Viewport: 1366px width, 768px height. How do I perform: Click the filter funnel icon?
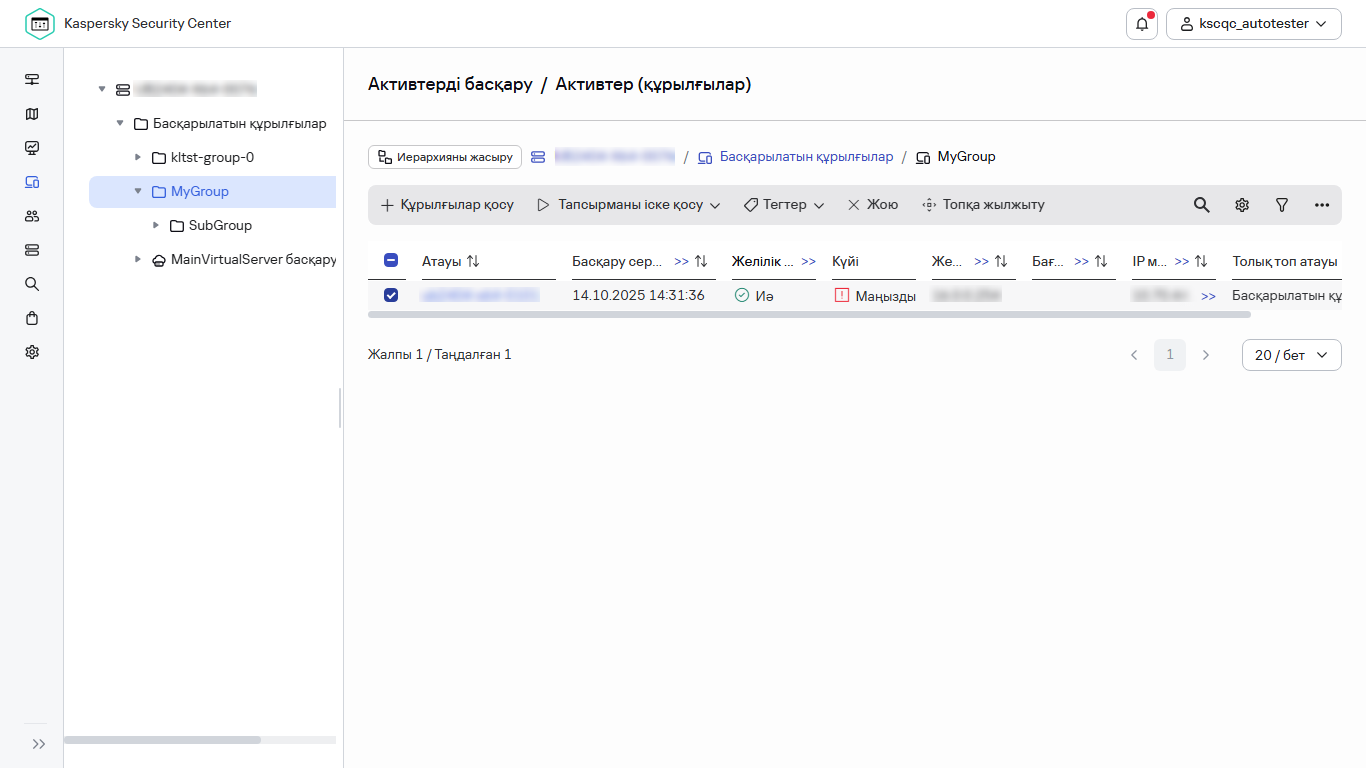click(x=1282, y=205)
